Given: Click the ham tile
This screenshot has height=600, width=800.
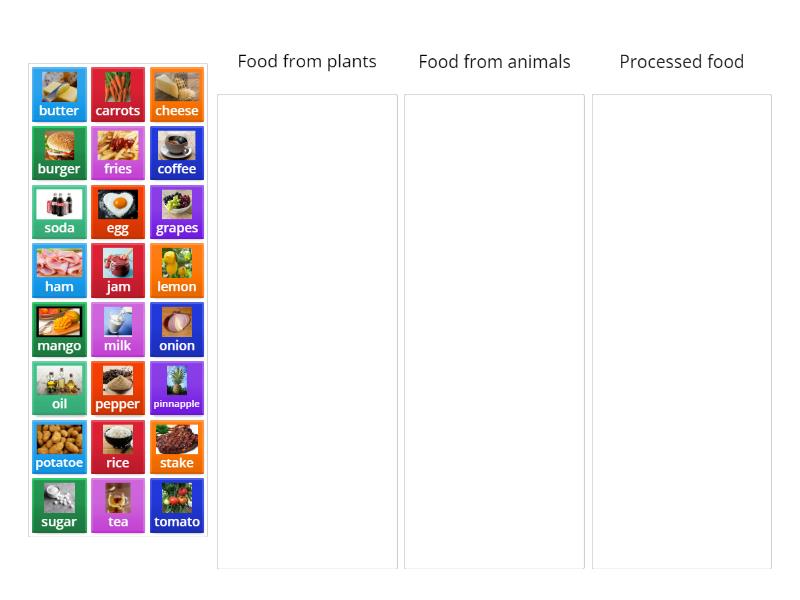Looking at the screenshot, I should pos(58,270).
